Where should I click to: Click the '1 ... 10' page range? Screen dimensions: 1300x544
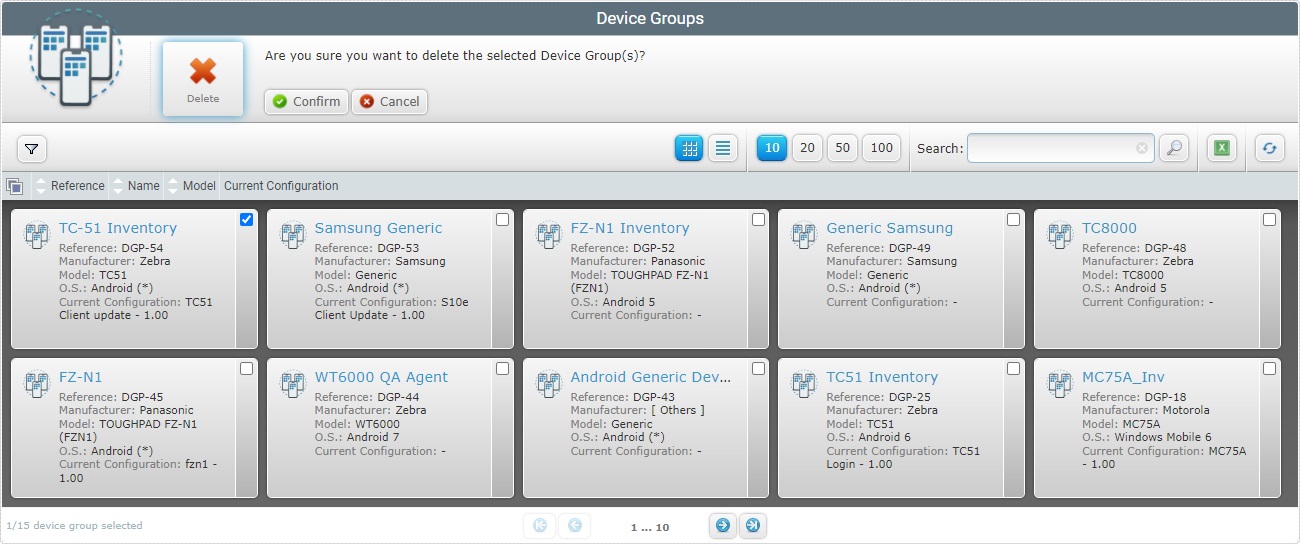point(650,527)
